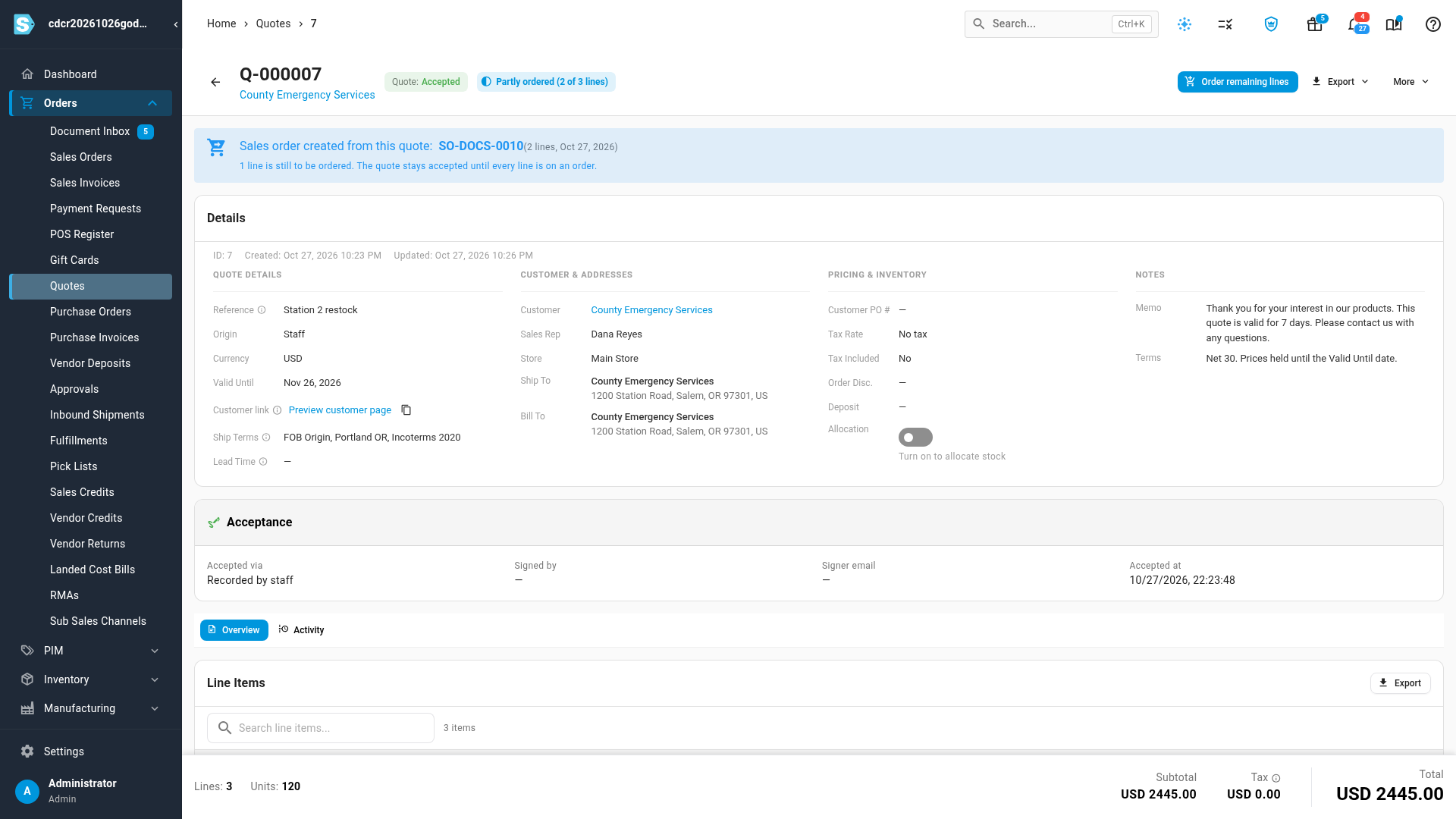Viewport: 1456px width, 819px height.
Task: Switch to the Activity tab
Action: click(302, 630)
